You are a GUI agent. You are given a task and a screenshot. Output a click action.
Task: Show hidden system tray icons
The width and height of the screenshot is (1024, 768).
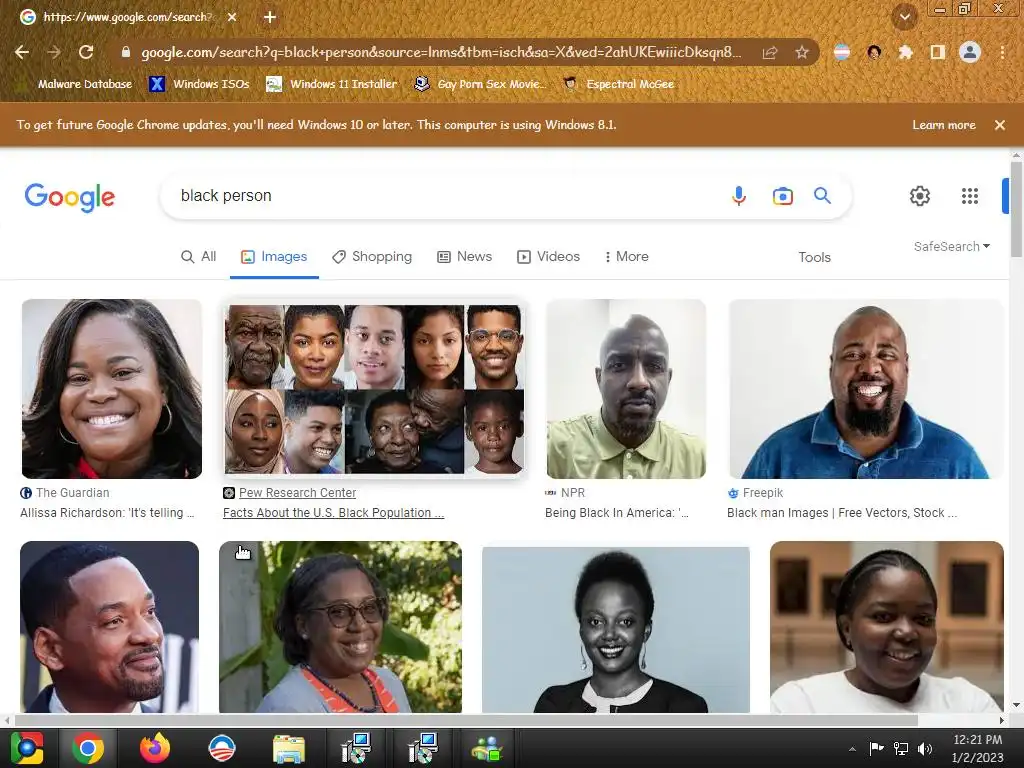(852, 748)
